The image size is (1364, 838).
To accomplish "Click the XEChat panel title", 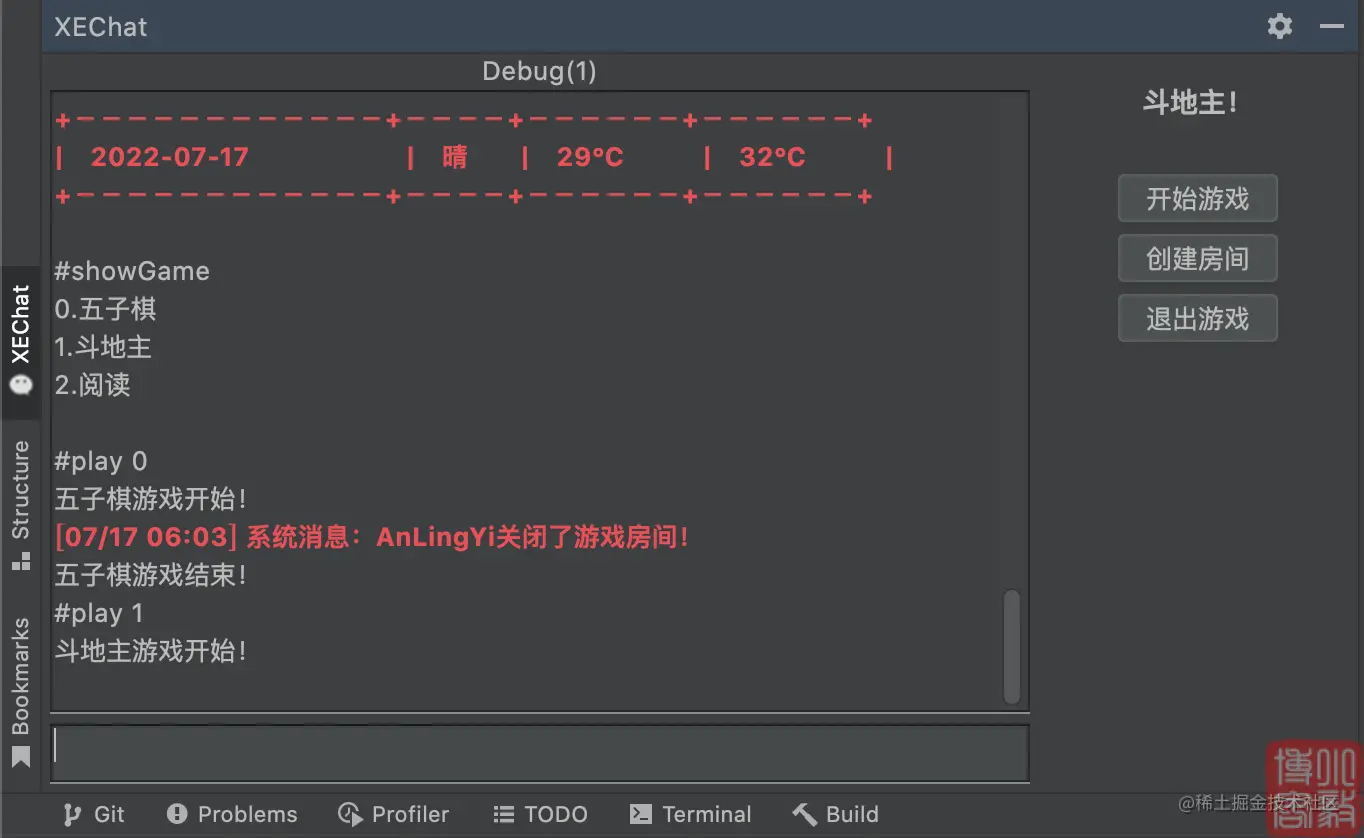I will coord(101,27).
